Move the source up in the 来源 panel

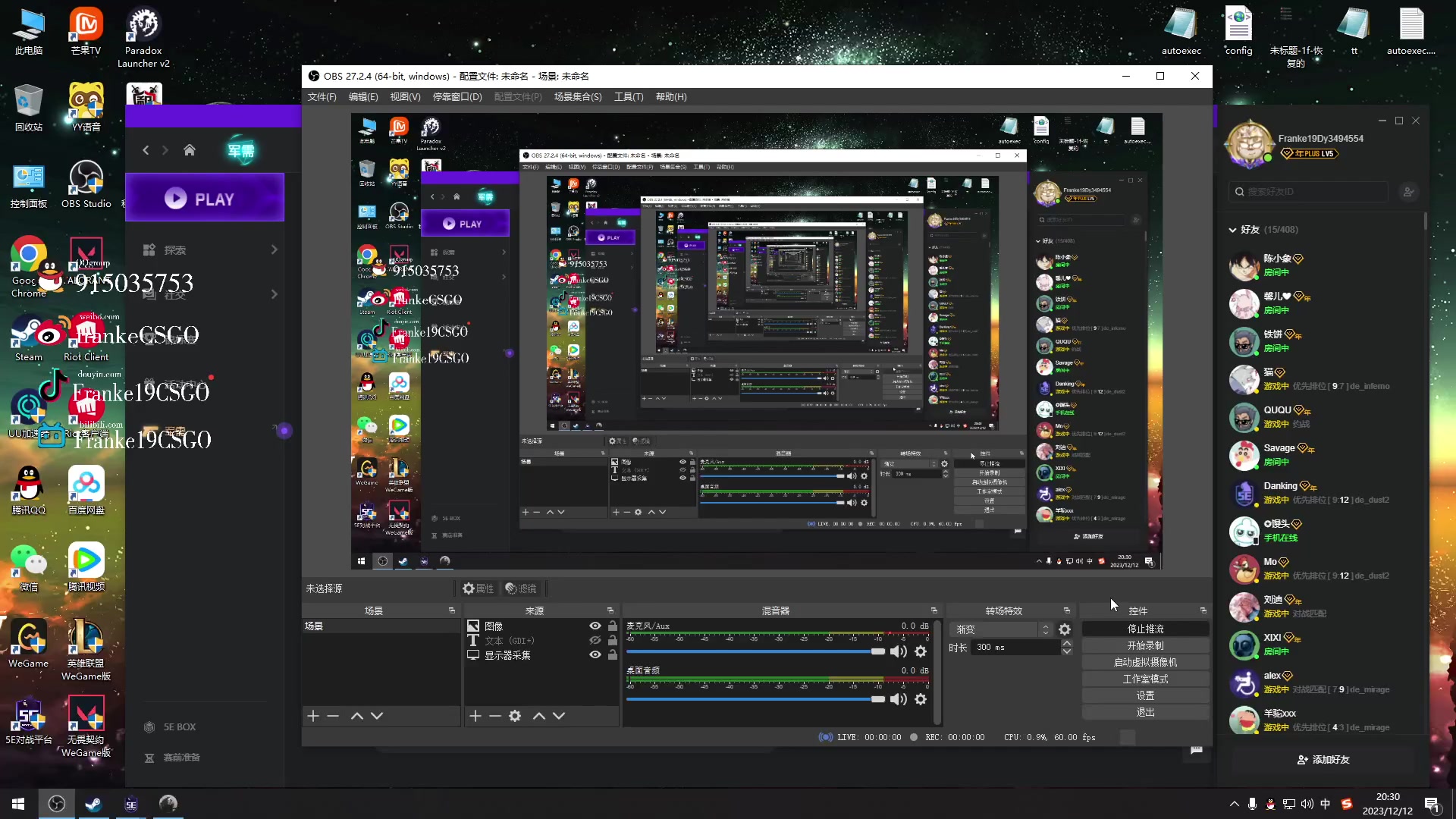pos(539,716)
